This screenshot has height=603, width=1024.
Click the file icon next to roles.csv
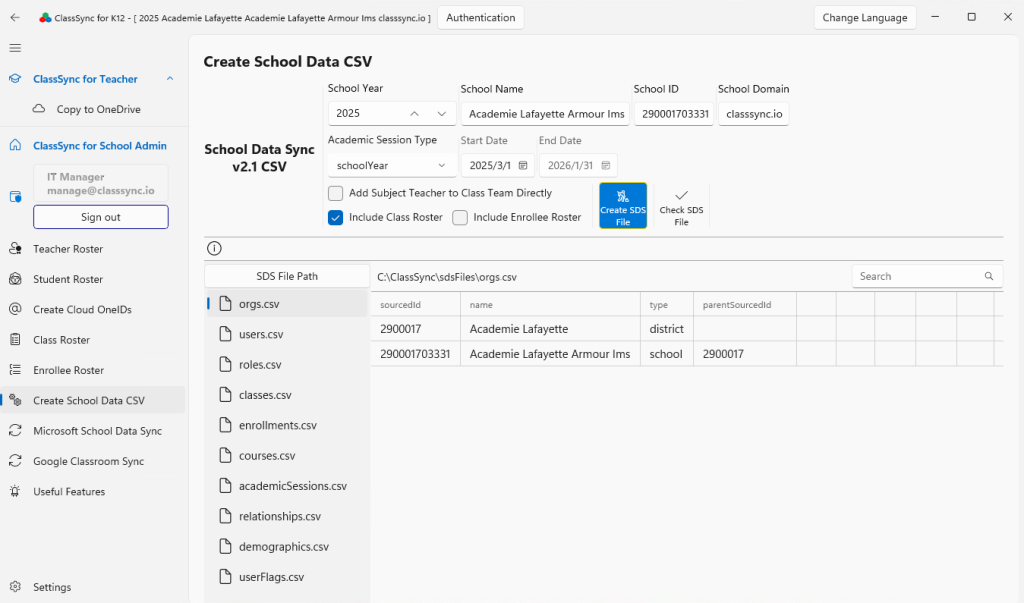coord(225,365)
